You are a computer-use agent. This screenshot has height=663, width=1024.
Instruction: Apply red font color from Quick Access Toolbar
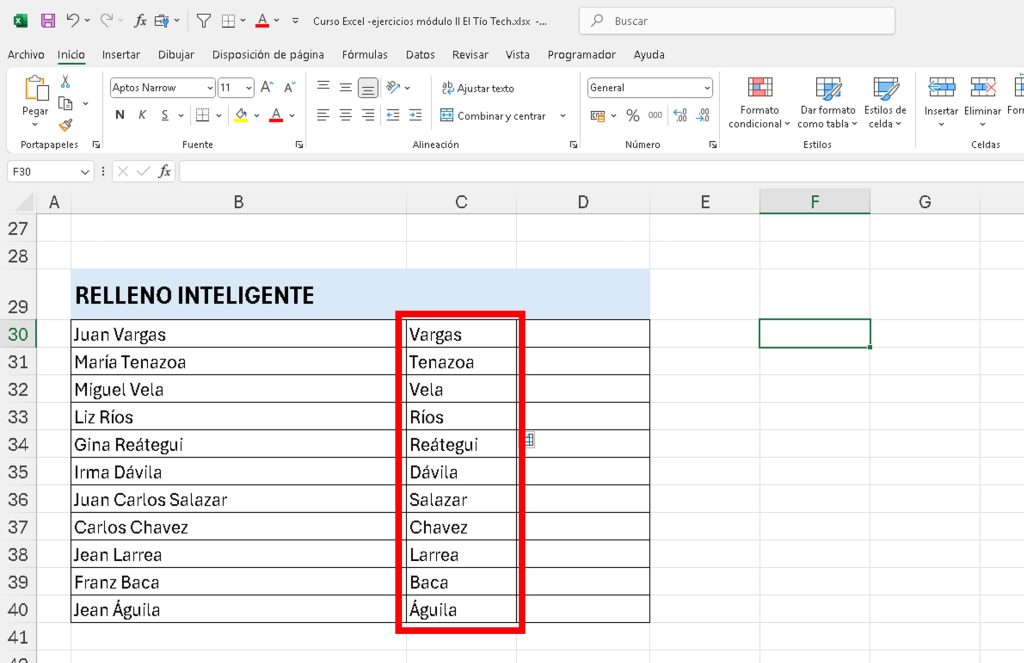[x=263, y=21]
